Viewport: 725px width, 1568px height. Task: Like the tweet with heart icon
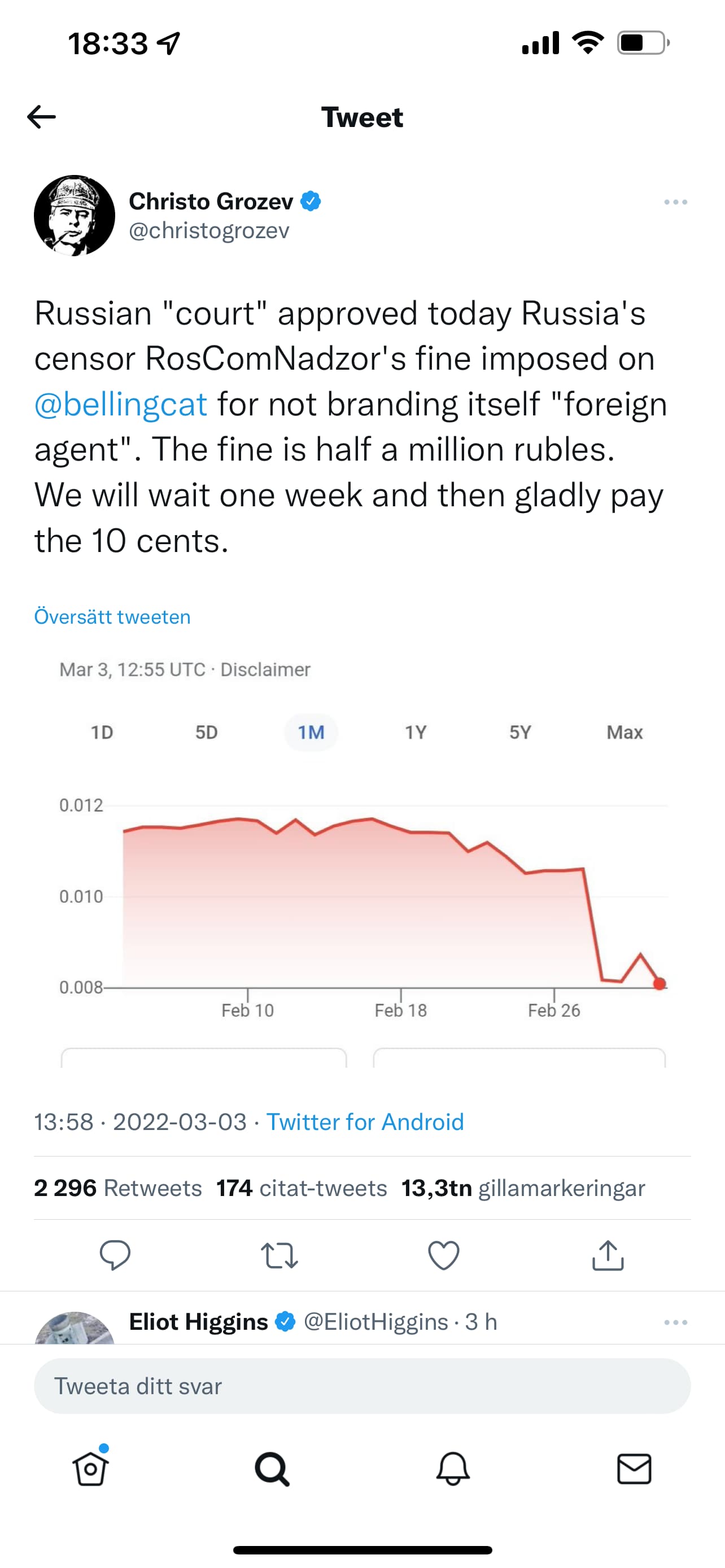click(444, 1255)
